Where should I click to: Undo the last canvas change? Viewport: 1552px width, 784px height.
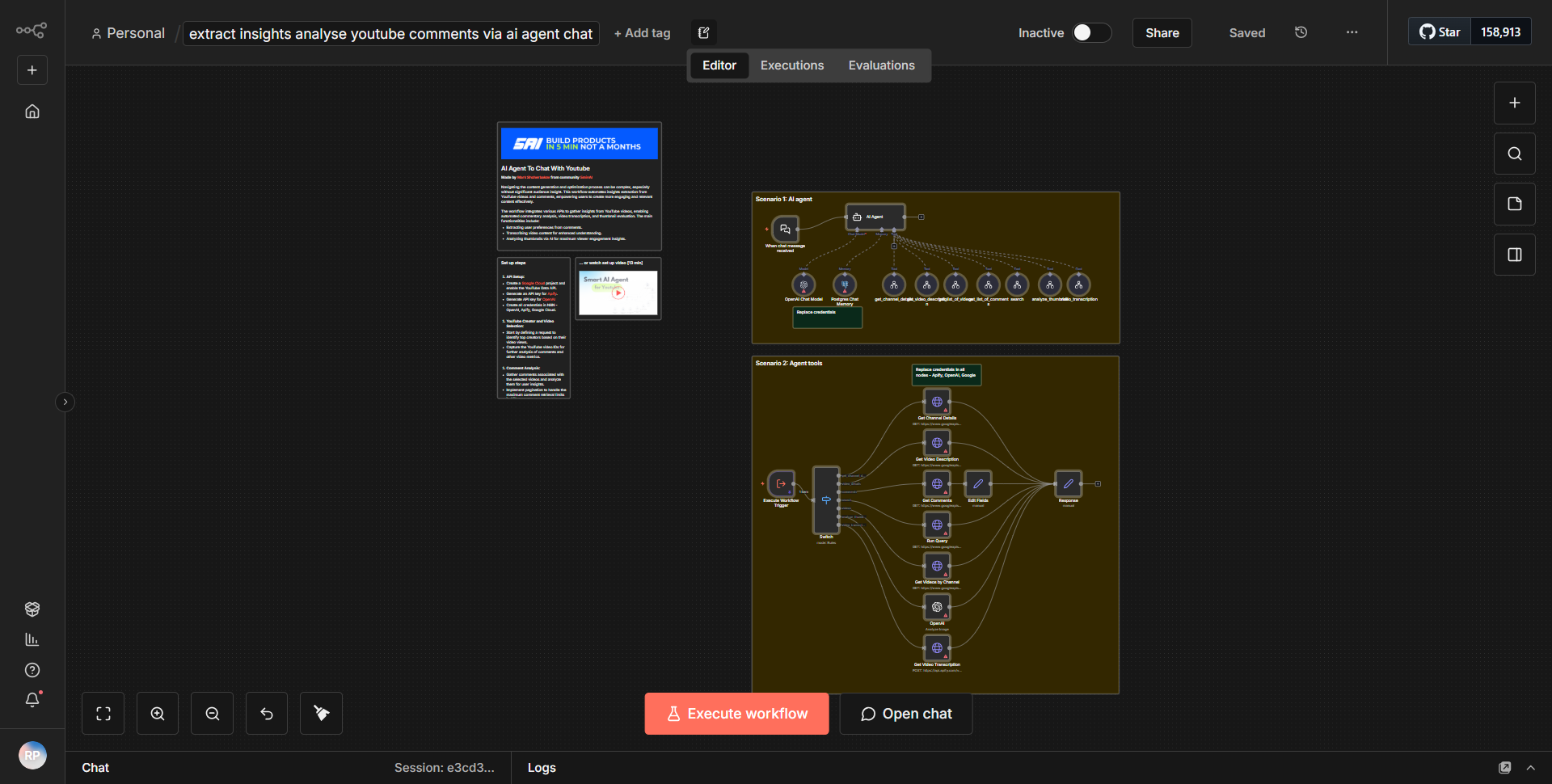(266, 713)
